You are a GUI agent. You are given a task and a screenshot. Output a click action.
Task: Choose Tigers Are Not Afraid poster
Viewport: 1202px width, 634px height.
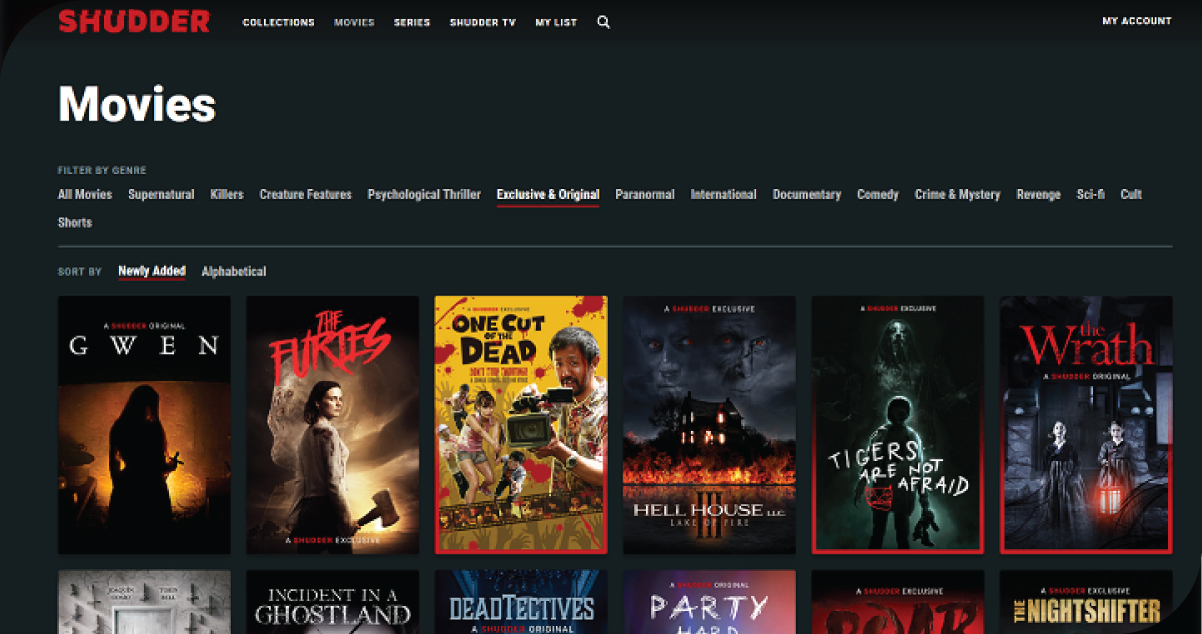pyautogui.click(x=897, y=425)
